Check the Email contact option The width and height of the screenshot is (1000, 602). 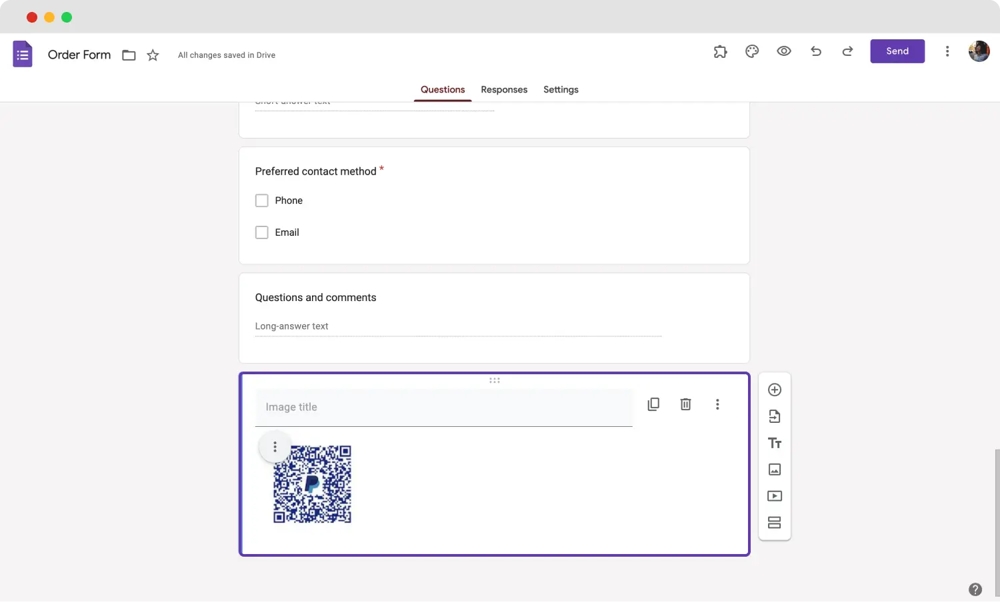point(262,232)
